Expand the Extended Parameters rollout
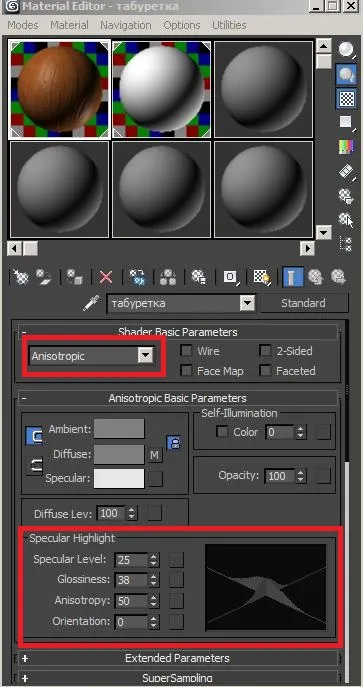 pos(177,658)
